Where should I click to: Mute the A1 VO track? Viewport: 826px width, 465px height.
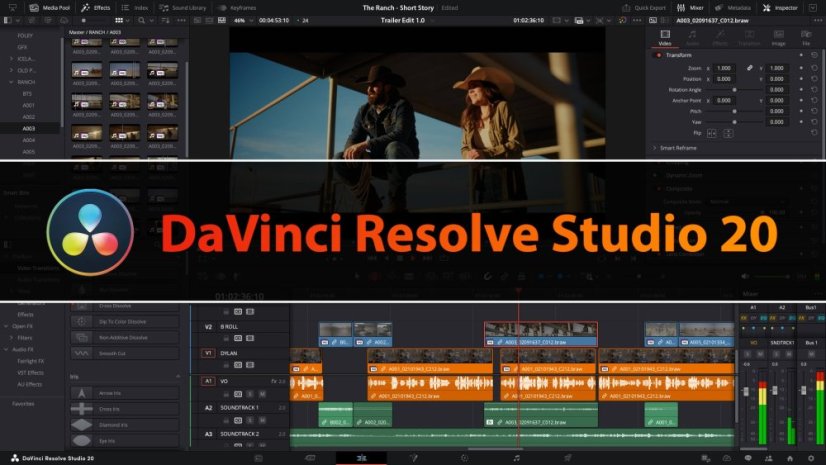click(262, 394)
